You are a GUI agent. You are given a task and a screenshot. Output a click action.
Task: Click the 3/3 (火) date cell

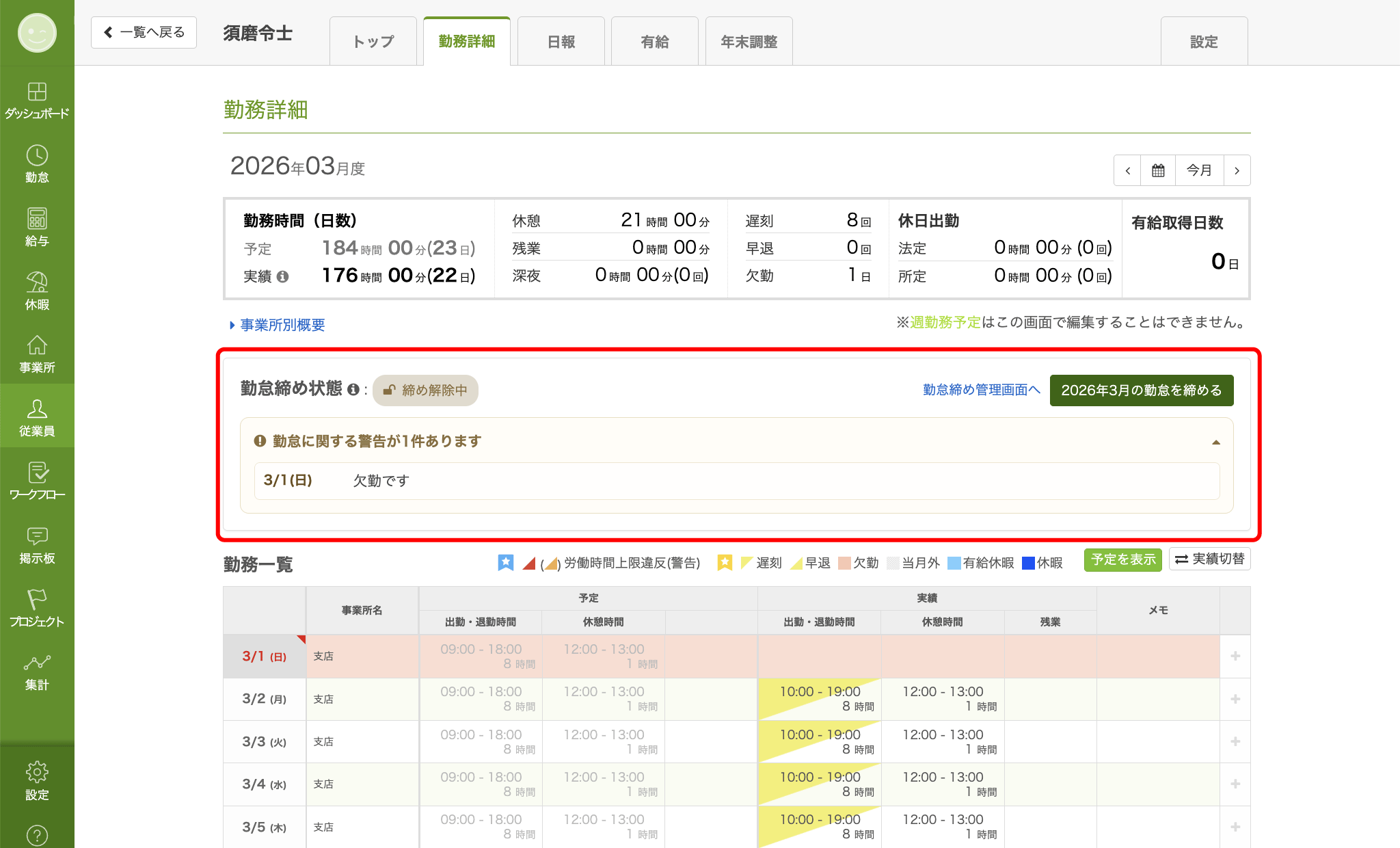coord(265,741)
